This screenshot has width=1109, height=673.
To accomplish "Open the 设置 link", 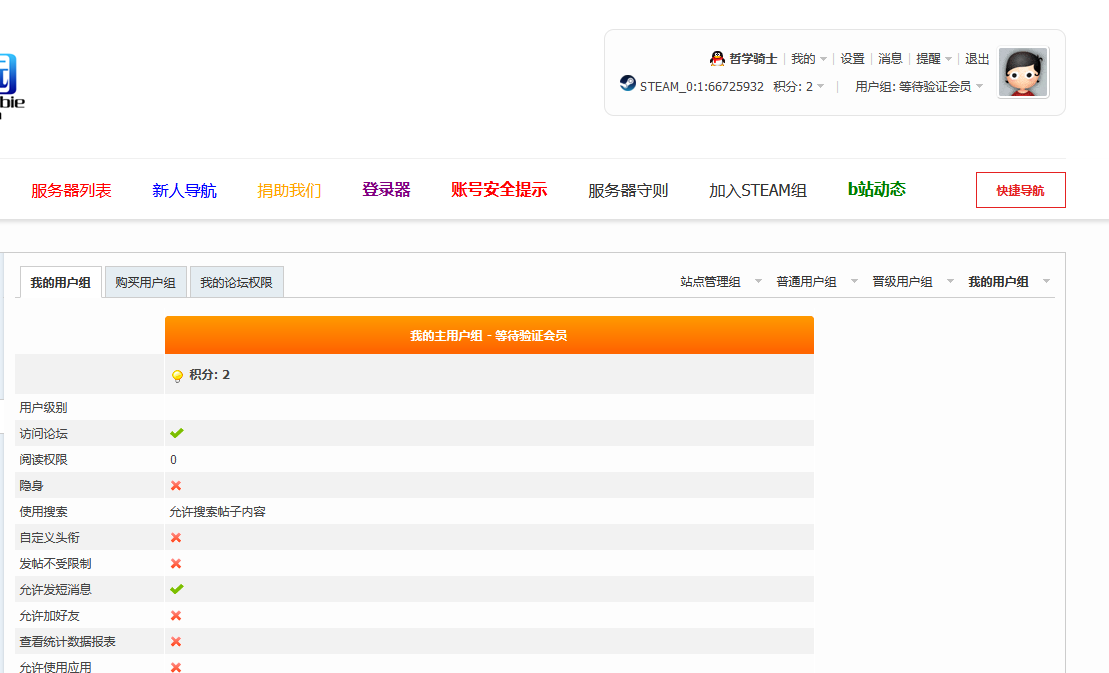I will tap(852, 59).
